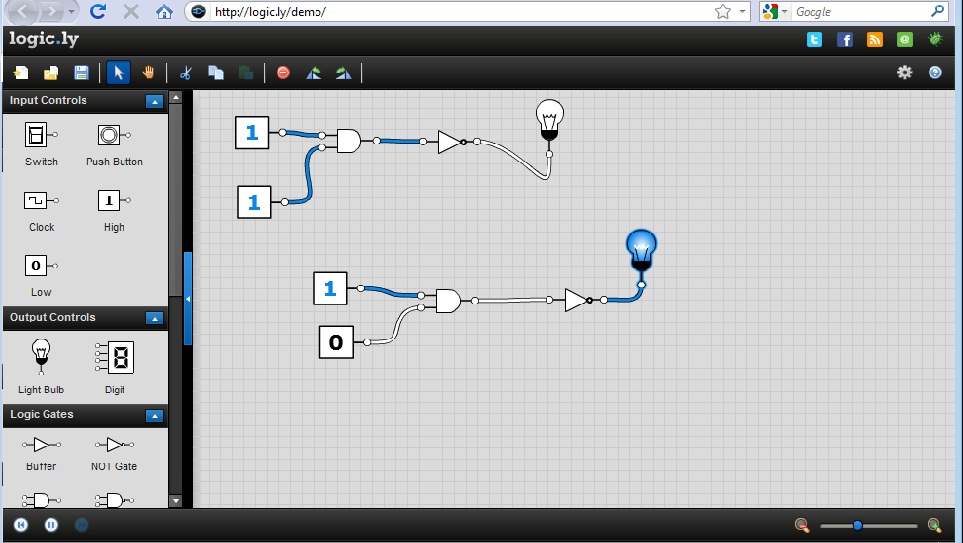Toggle the low constant 0 in bottom circuit

click(336, 342)
